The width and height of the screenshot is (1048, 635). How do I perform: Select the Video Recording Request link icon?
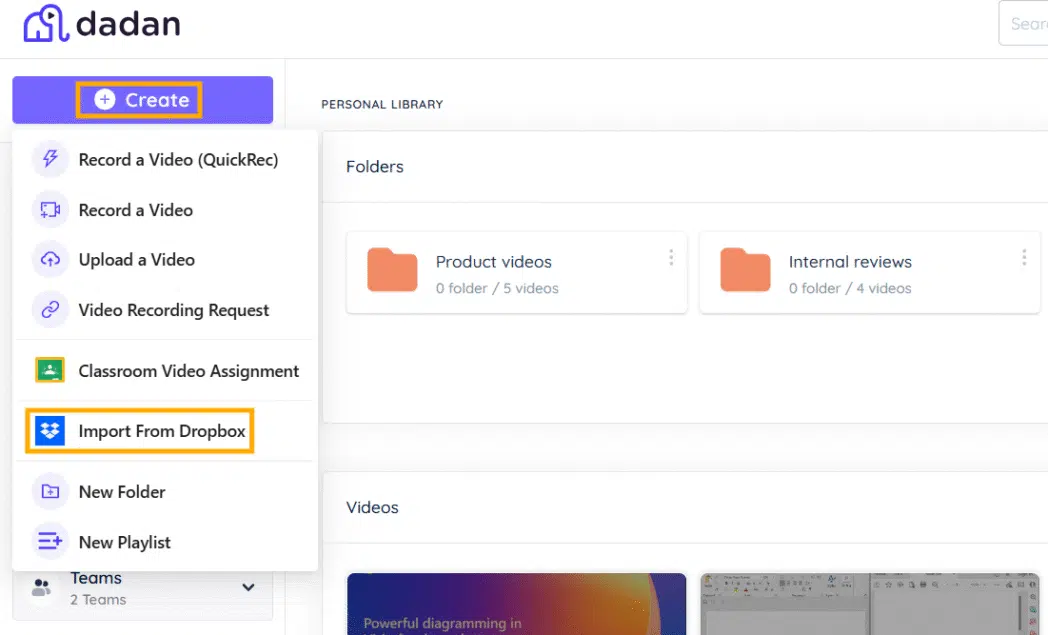pyautogui.click(x=51, y=310)
